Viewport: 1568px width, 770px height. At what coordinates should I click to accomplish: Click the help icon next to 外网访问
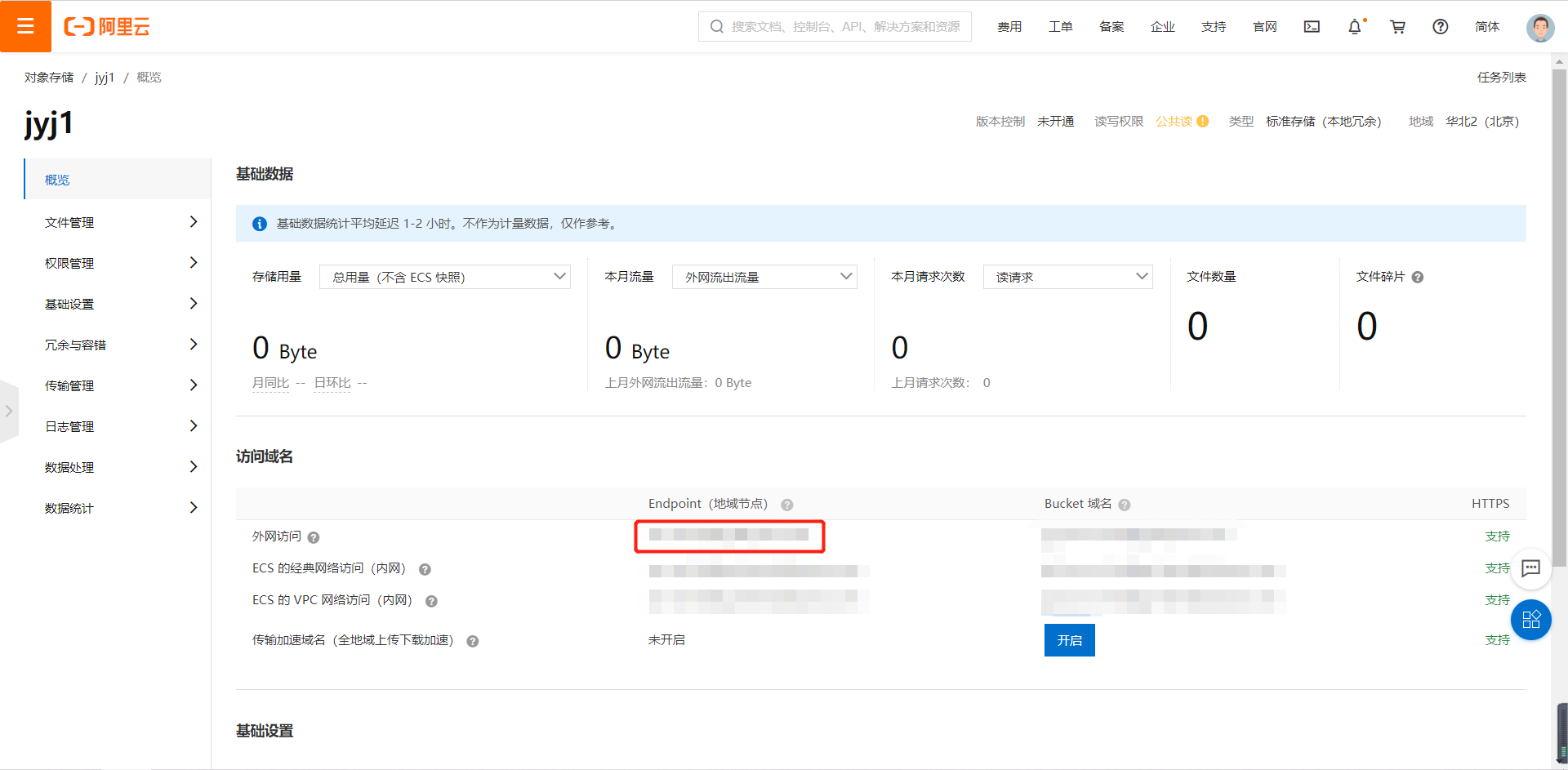pyautogui.click(x=314, y=537)
